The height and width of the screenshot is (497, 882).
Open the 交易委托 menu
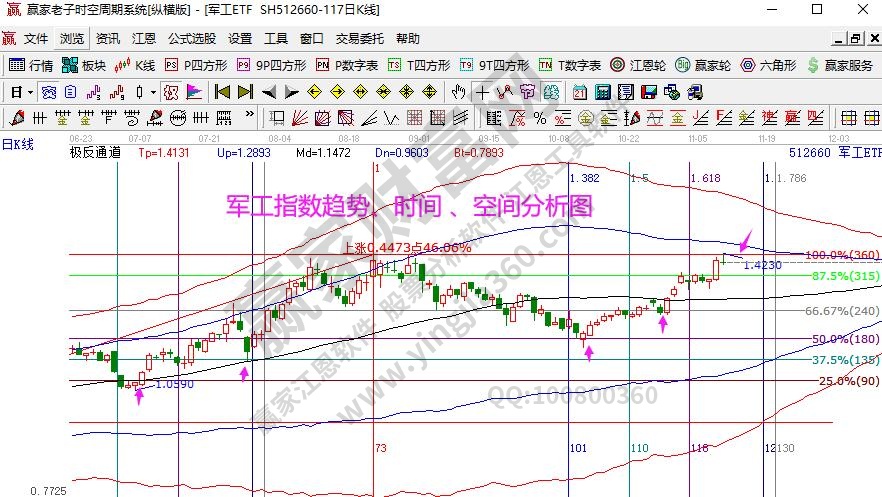click(x=359, y=39)
